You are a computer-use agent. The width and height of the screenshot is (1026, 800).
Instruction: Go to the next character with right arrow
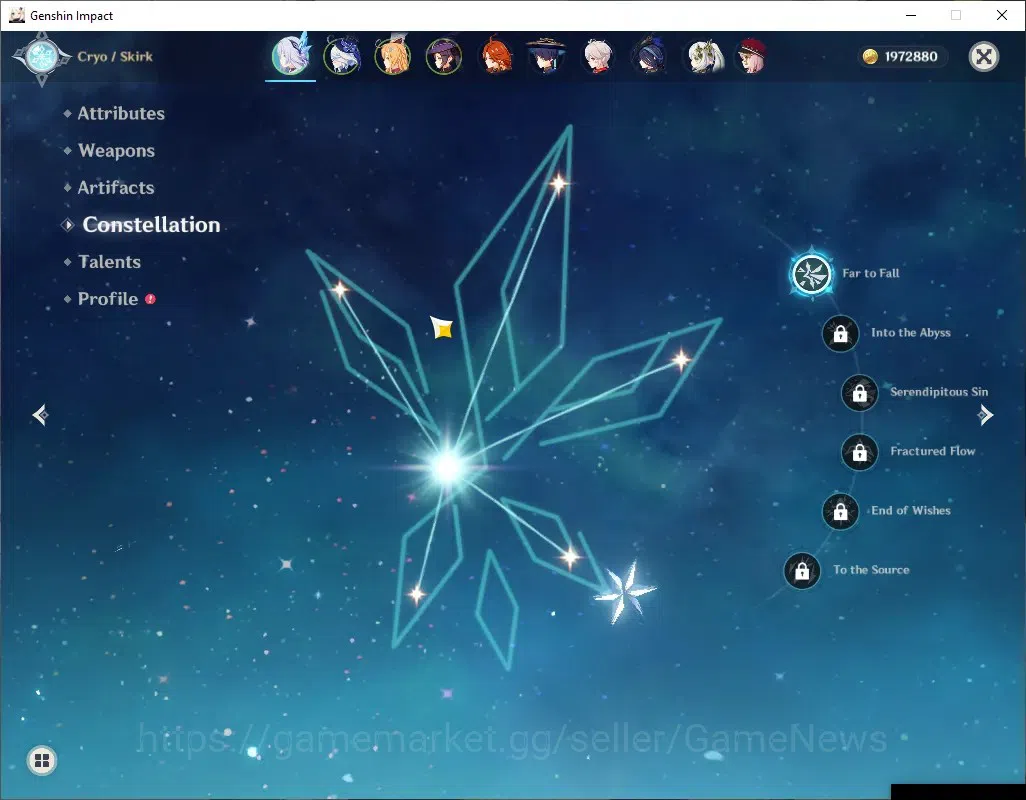[x=985, y=415]
